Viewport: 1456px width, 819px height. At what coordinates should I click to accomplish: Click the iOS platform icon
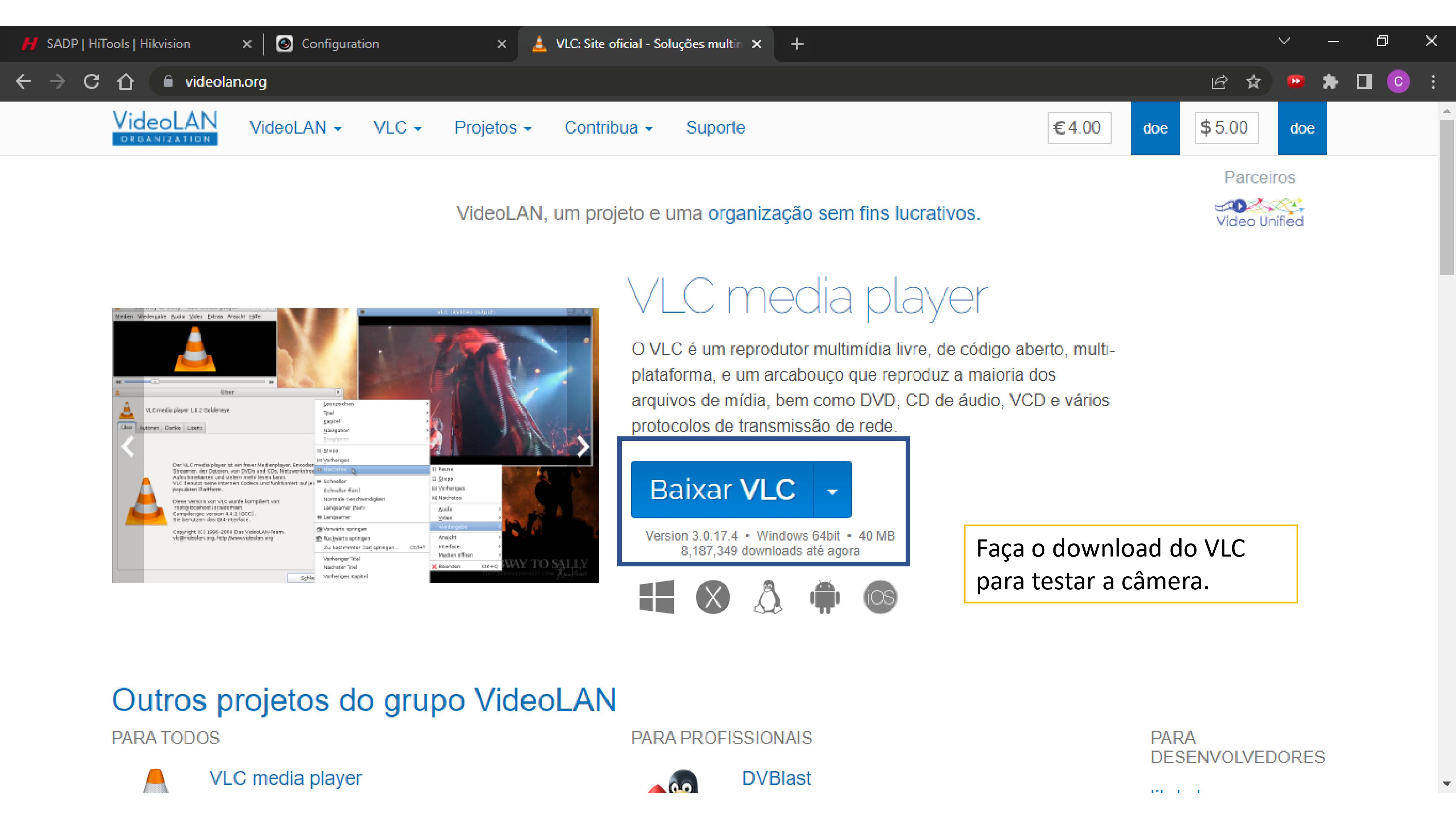[x=880, y=597]
